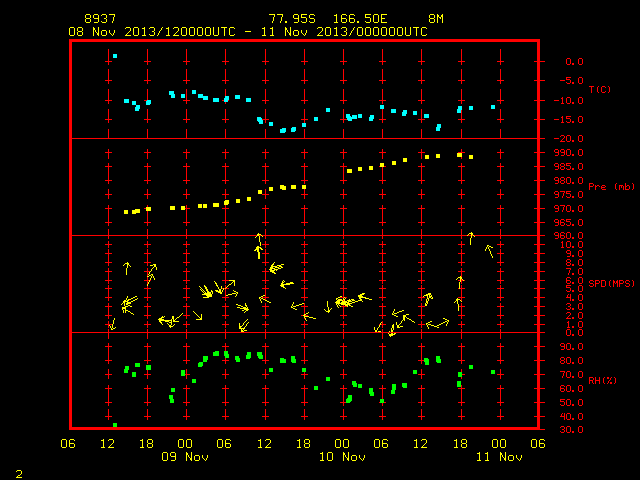Select the 11 Nov date label

tap(499, 457)
